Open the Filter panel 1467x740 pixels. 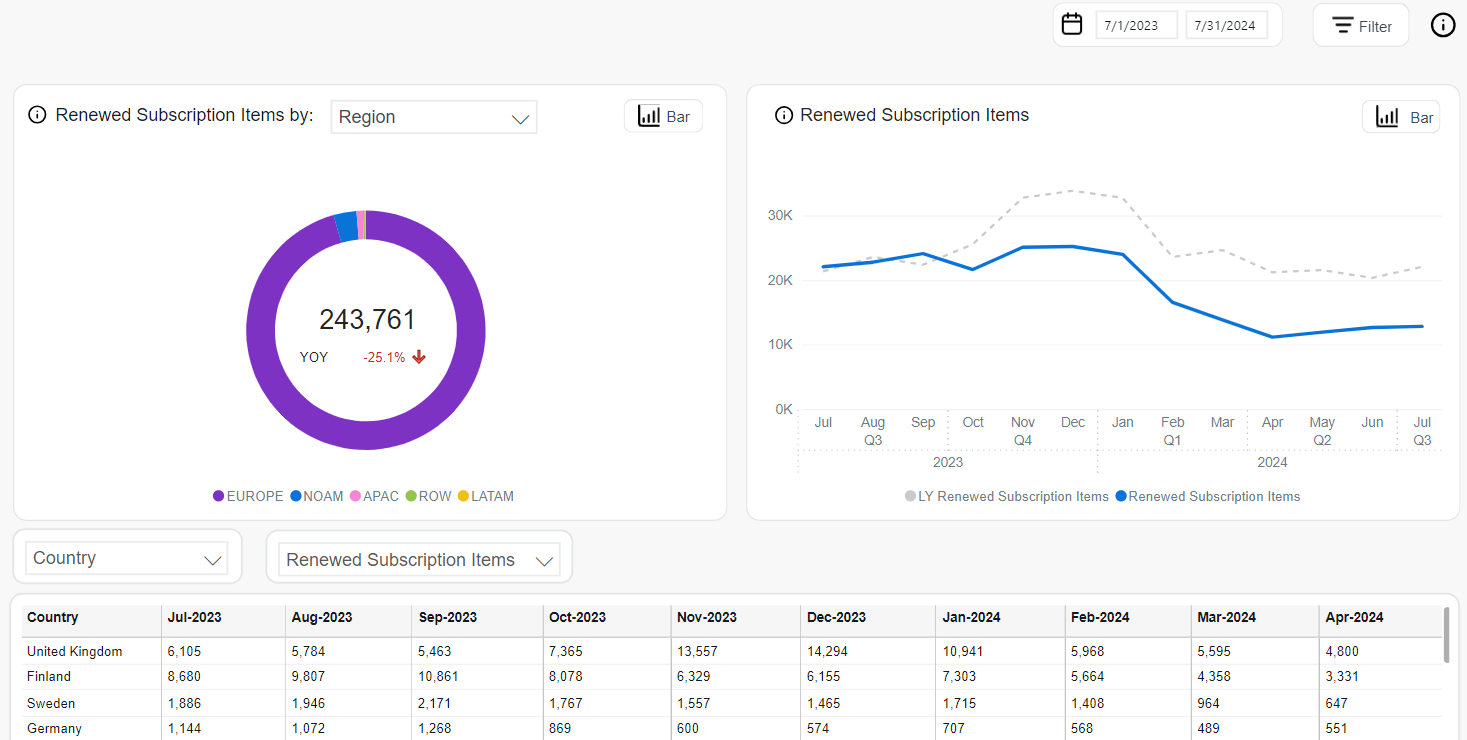point(1361,26)
